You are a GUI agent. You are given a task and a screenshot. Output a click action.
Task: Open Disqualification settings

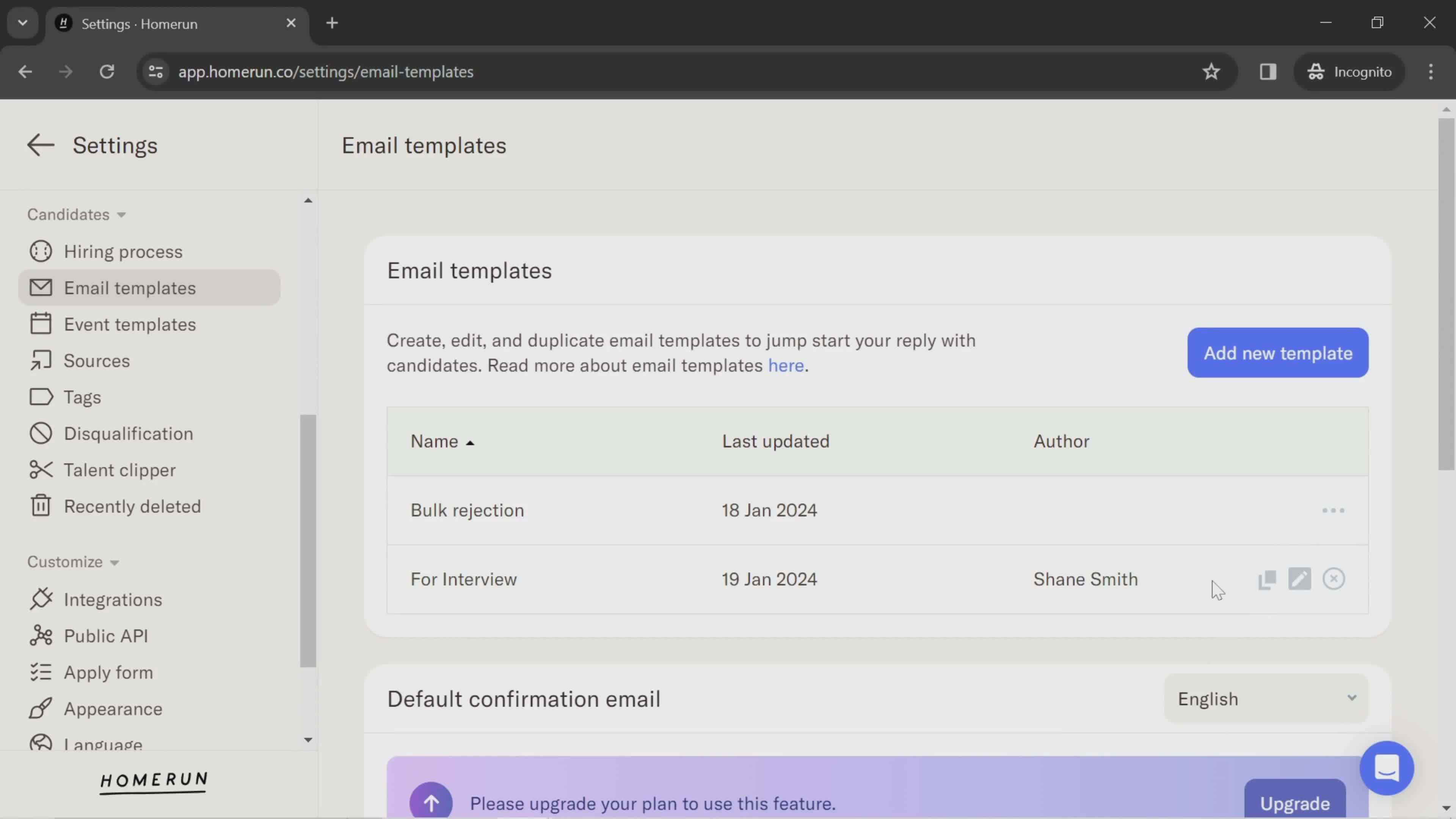(x=128, y=433)
